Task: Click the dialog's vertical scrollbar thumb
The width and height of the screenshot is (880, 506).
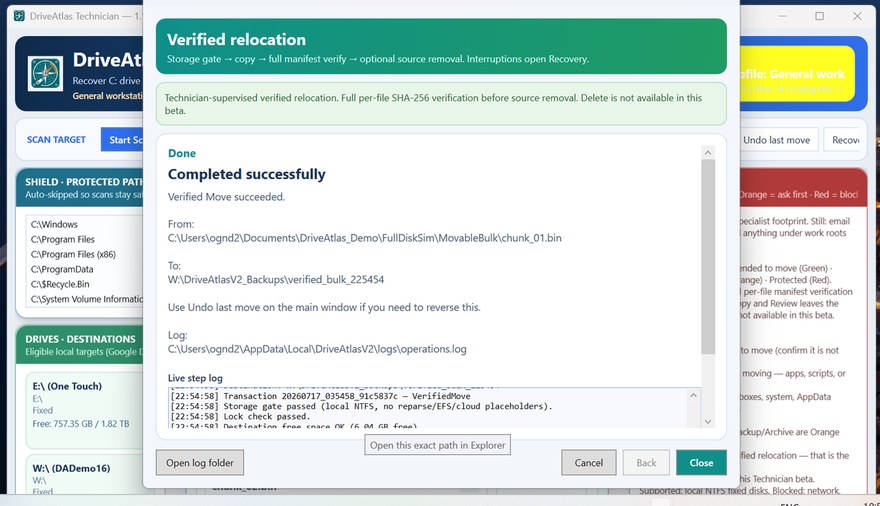Action: (x=708, y=256)
